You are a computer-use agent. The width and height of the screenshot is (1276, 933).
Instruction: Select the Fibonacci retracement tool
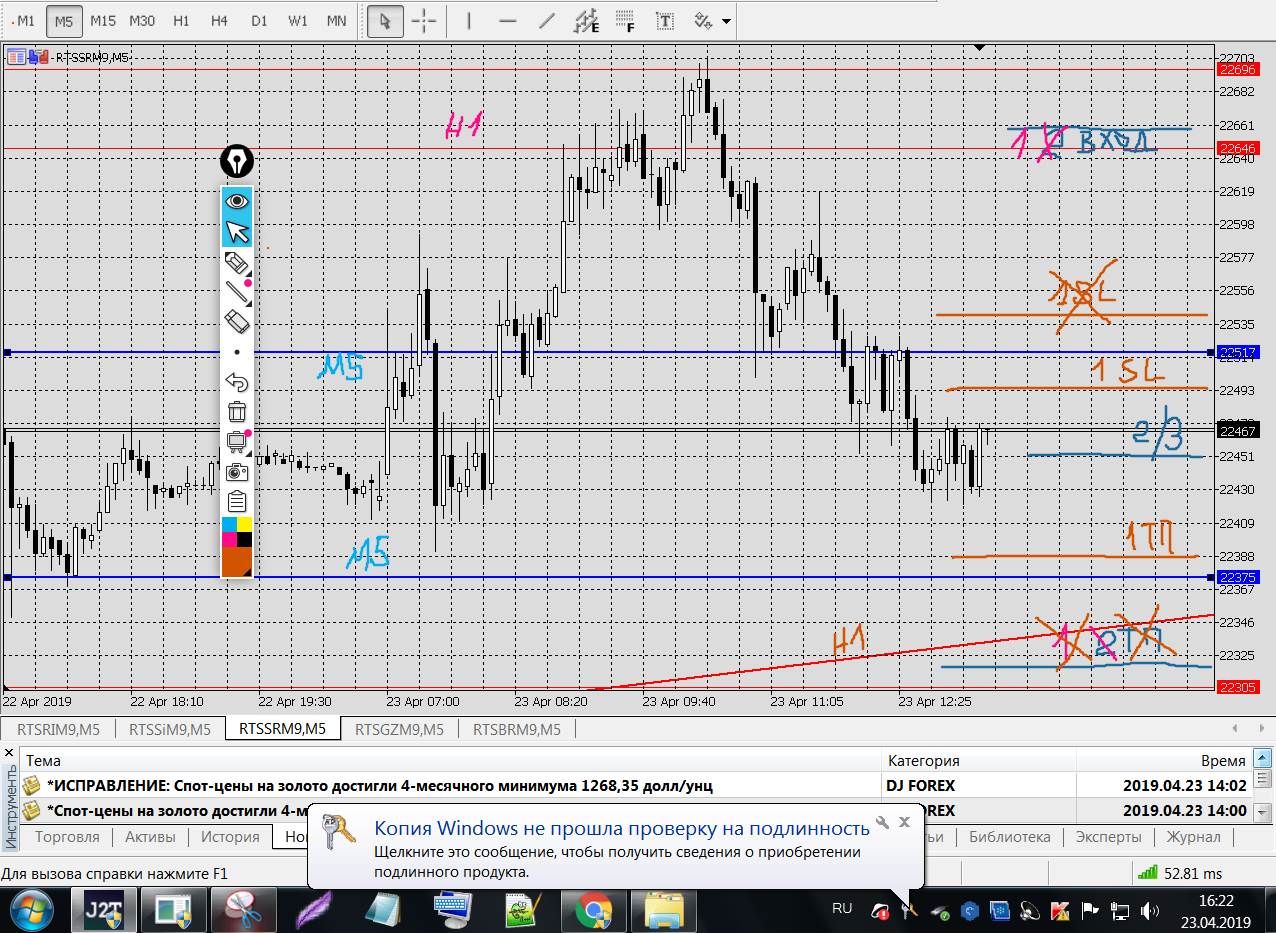tap(625, 20)
